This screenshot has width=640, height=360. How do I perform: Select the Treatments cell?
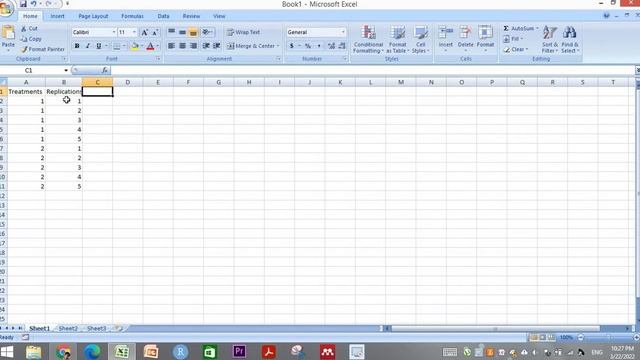click(x=25, y=91)
